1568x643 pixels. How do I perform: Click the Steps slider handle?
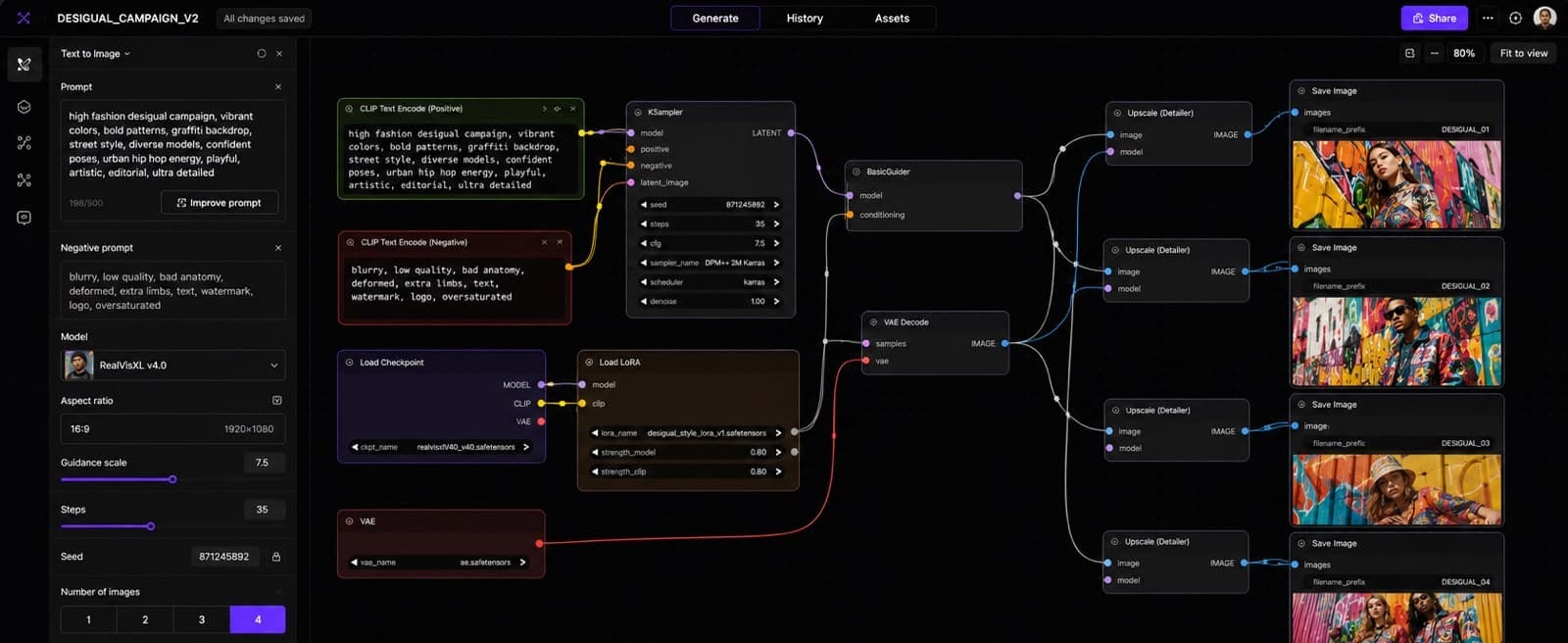point(151,526)
